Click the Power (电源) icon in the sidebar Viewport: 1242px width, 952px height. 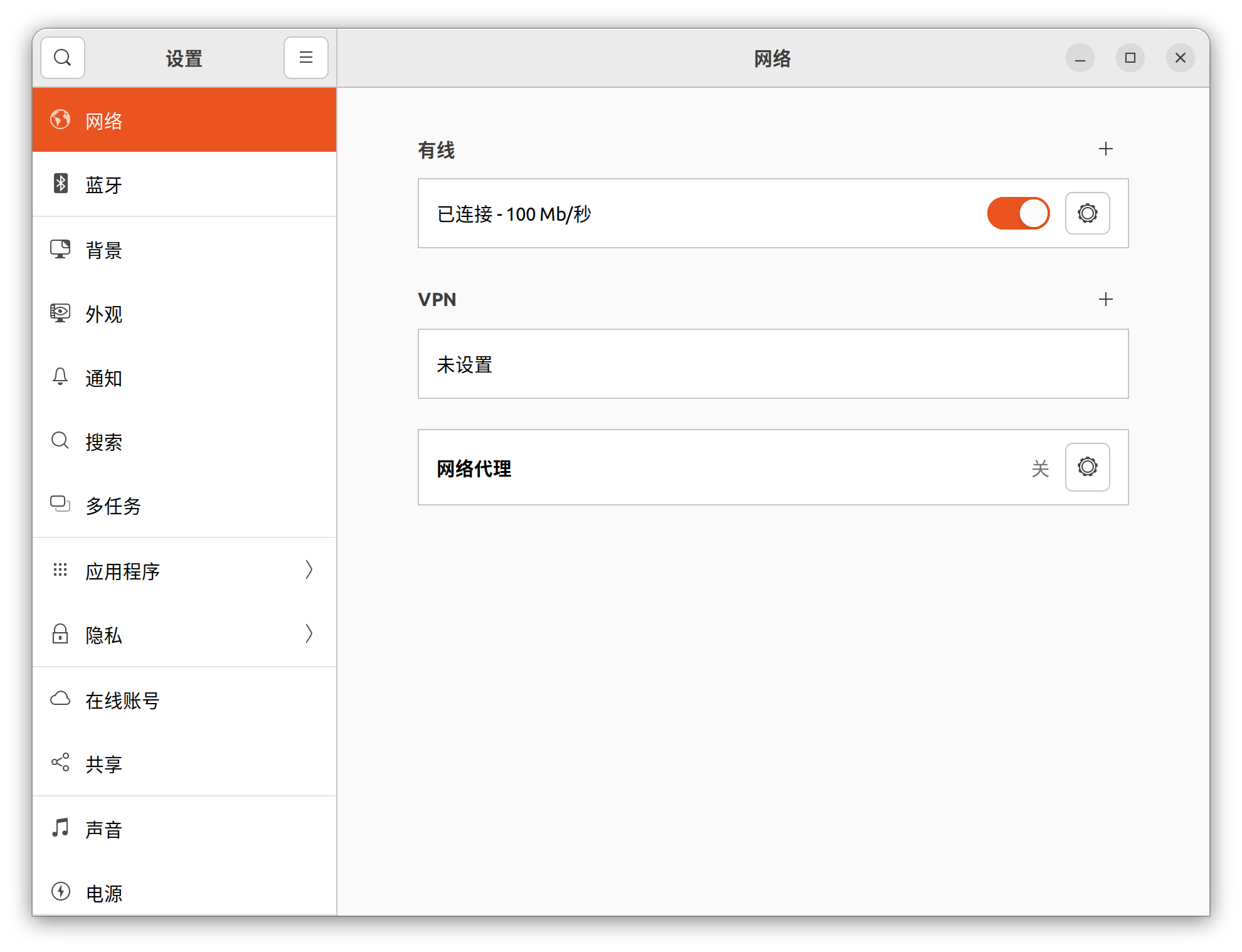61,891
